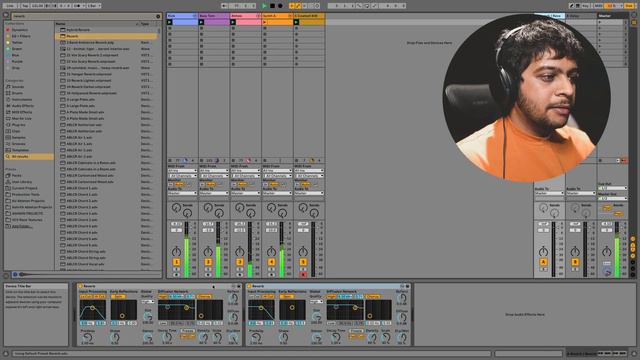Image resolution: width=640 pixels, height=360 pixels.
Task: Open Quality dropdown in first Reverb
Action: click(x=148, y=302)
